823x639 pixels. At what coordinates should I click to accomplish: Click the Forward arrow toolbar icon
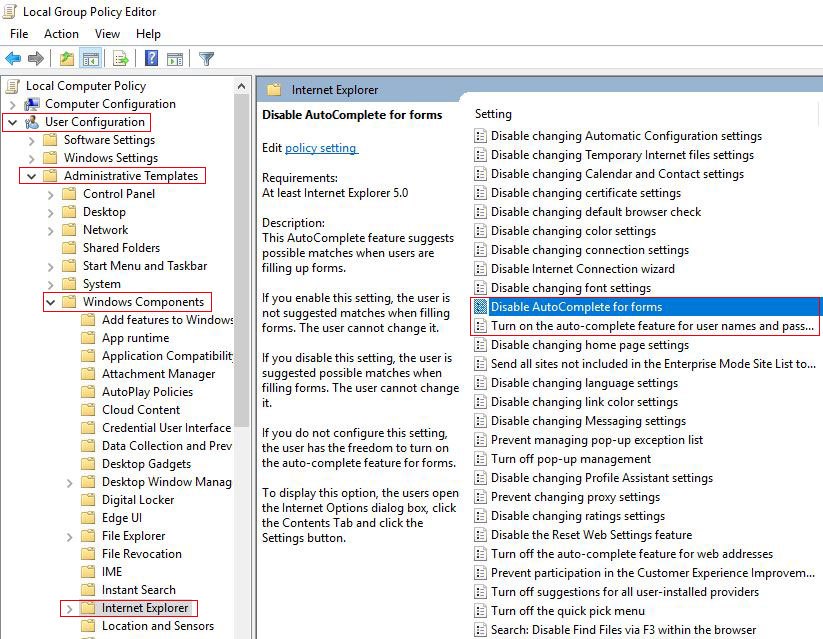(36, 58)
